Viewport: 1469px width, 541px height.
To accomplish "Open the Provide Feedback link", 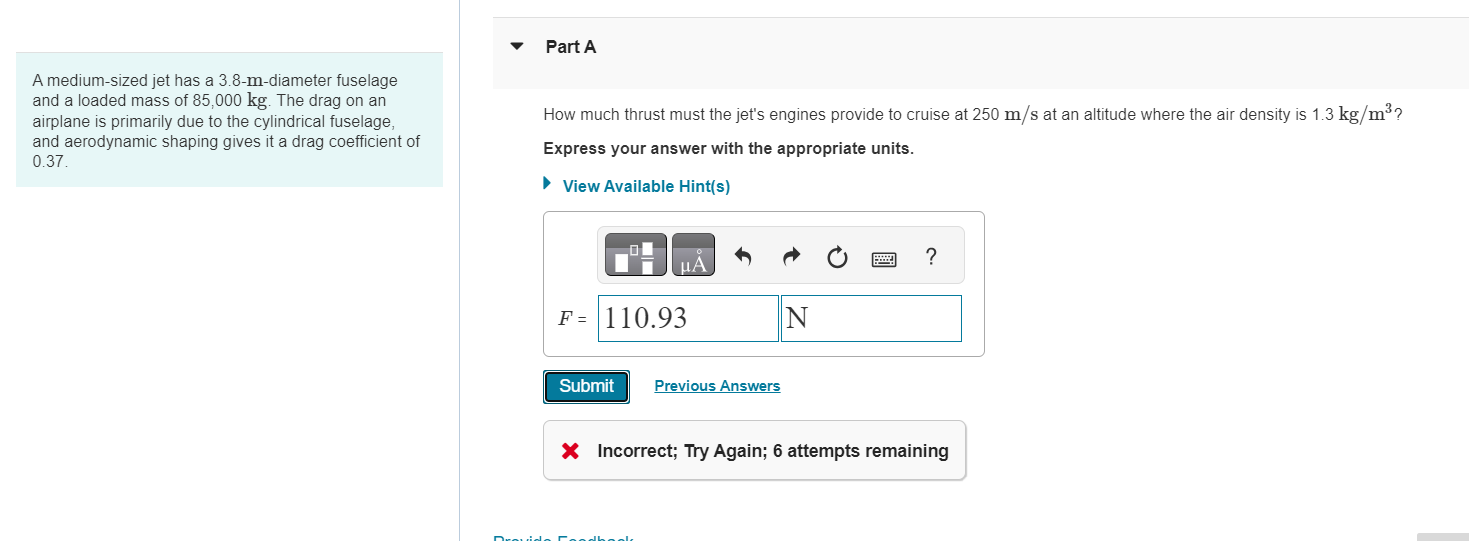I will click(563, 539).
